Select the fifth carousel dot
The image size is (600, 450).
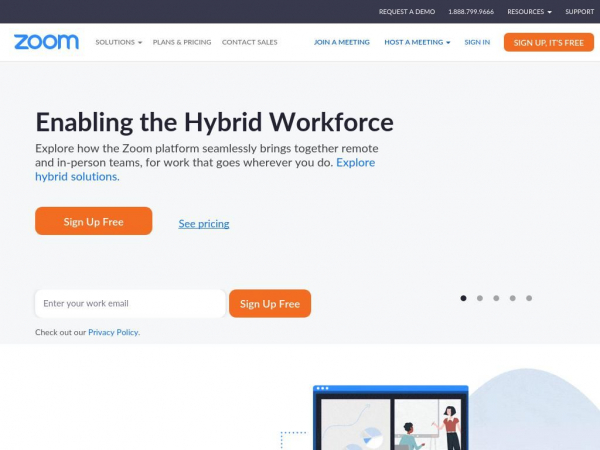(x=529, y=298)
